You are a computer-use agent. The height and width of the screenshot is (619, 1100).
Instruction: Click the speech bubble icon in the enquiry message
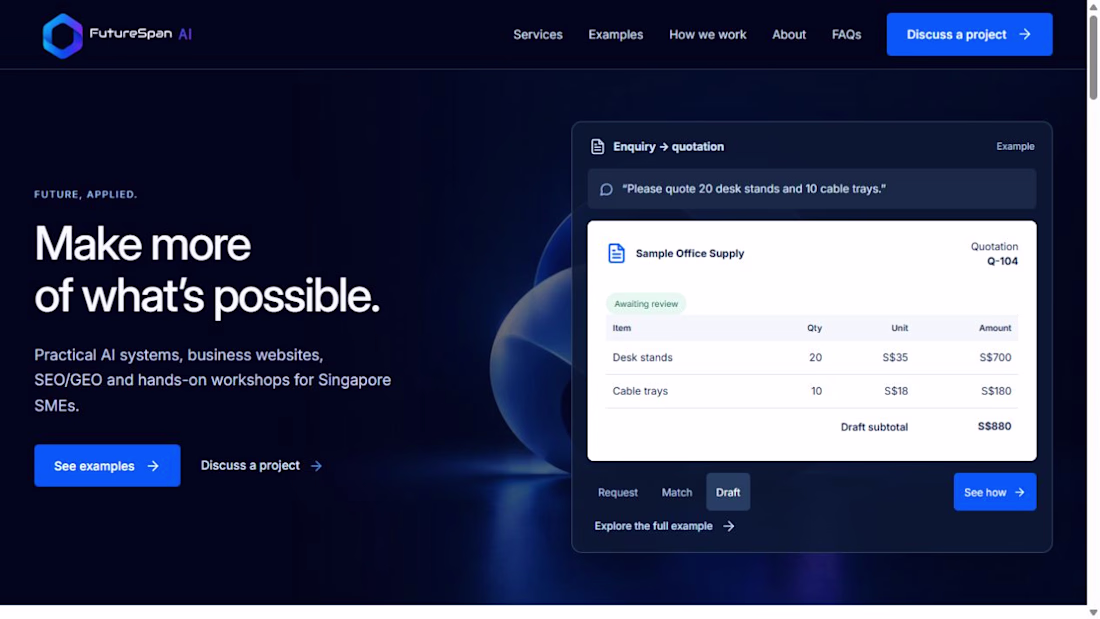(606, 189)
